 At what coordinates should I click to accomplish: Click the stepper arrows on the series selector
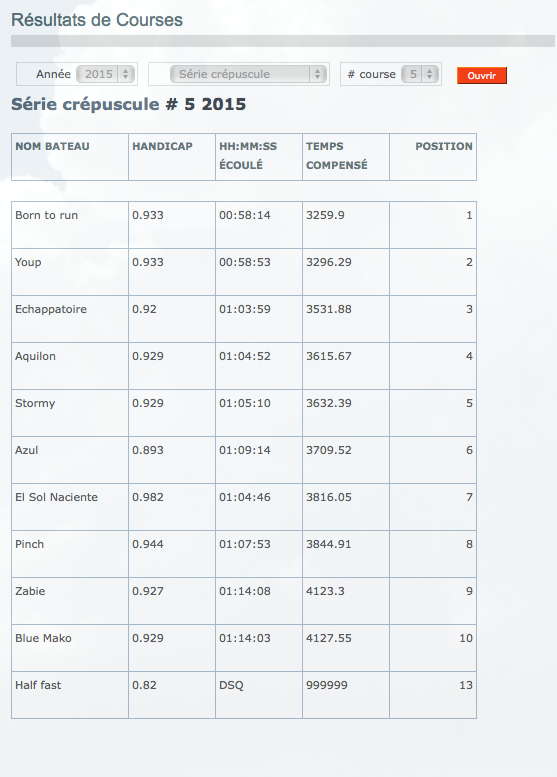[318, 74]
